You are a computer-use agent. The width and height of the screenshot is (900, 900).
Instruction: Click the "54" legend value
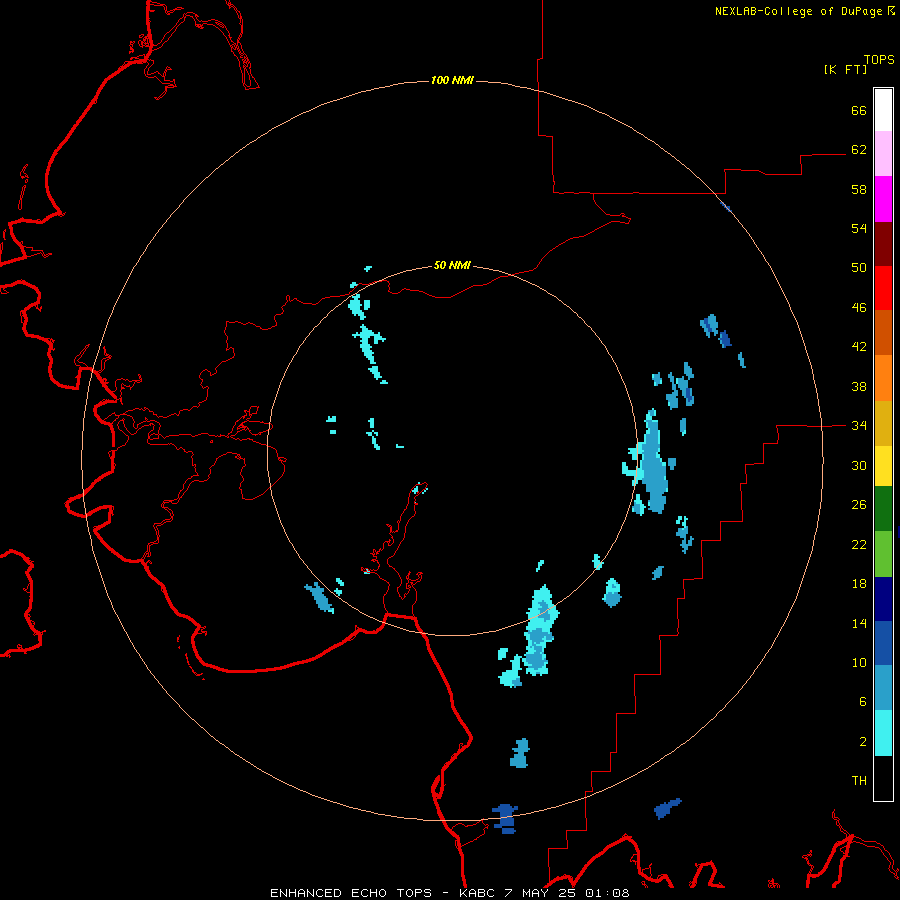point(859,228)
